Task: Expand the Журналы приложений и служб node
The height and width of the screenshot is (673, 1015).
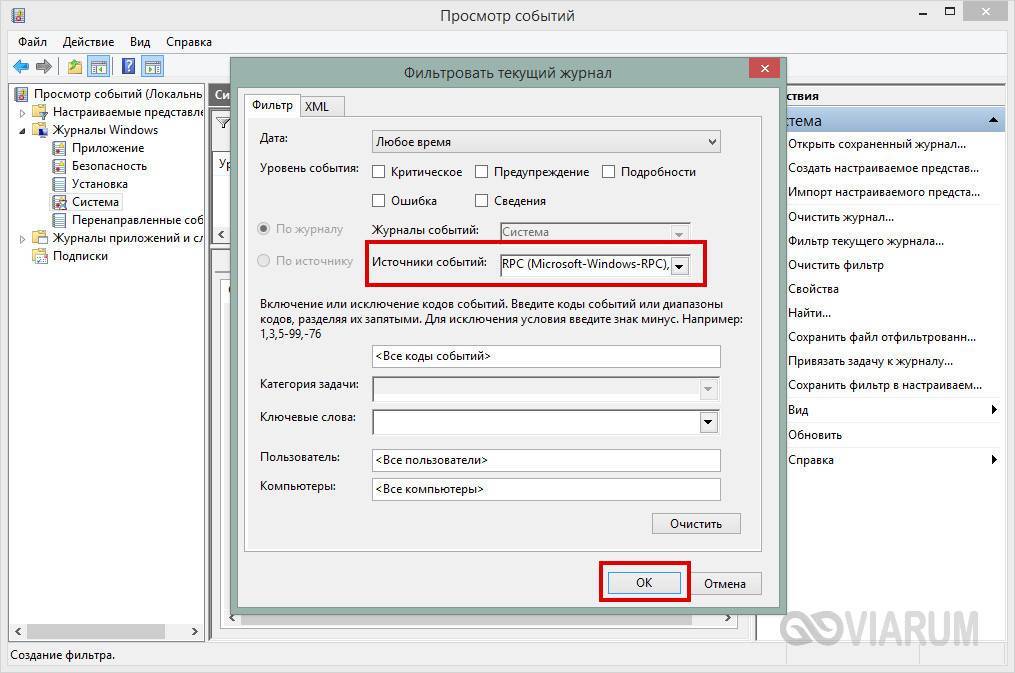Action: click(x=23, y=238)
